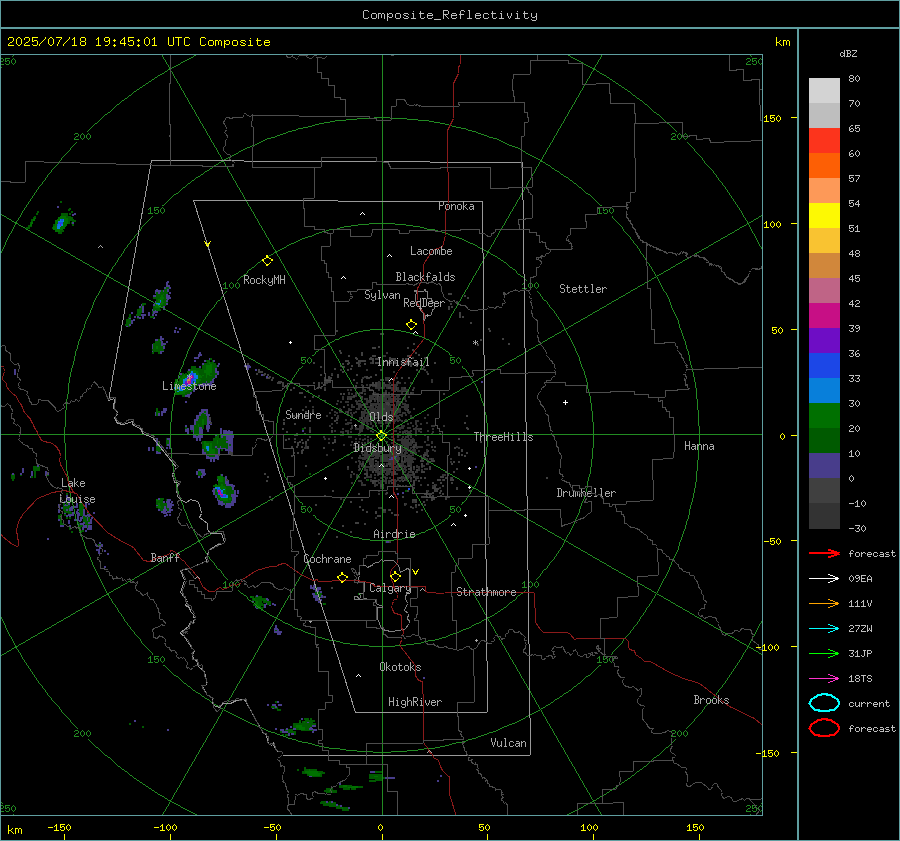This screenshot has width=900, height=841.
Task: Click the dBZ legend heading
Action: click(x=848, y=53)
